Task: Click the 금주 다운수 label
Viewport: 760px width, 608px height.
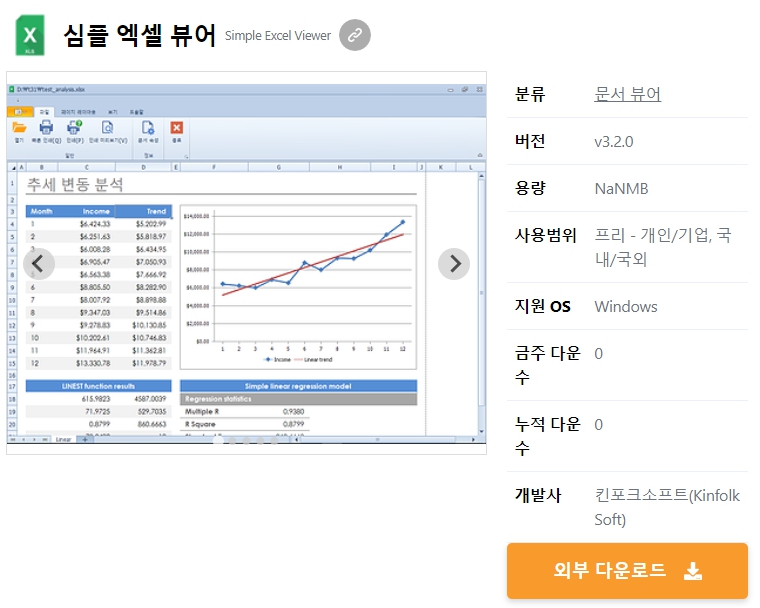Action: tap(547, 365)
